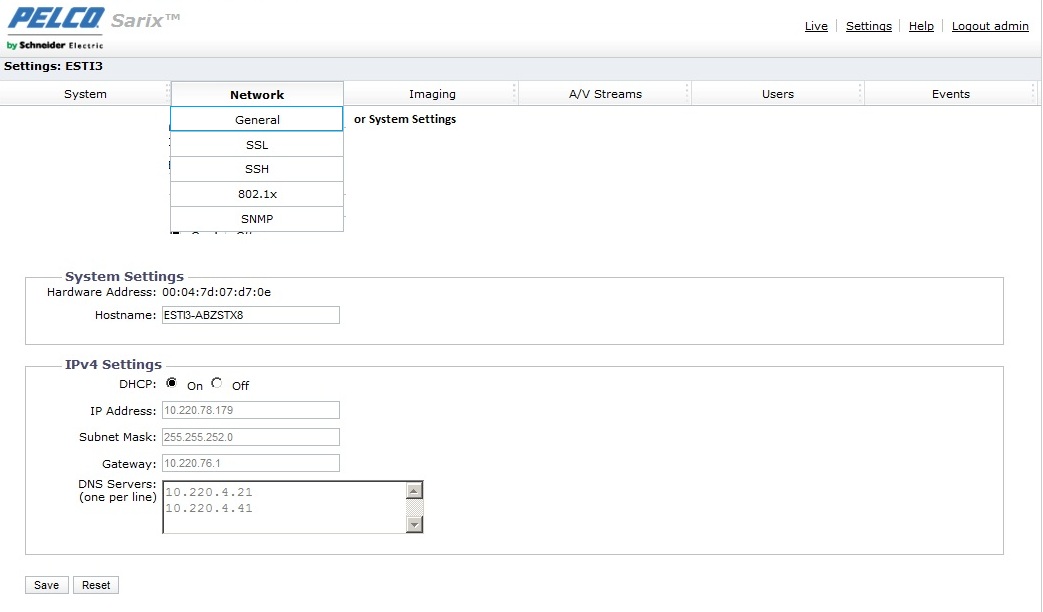Select DHCP Off radio button
Image resolution: width=1043 pixels, height=612 pixels.
tap(217, 384)
